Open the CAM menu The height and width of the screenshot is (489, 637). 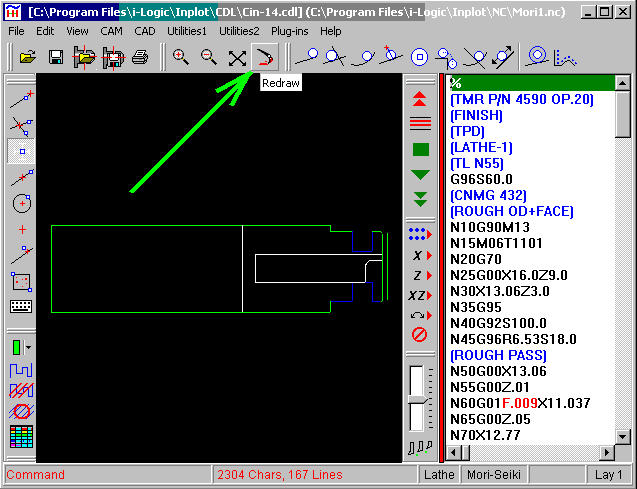[111, 31]
